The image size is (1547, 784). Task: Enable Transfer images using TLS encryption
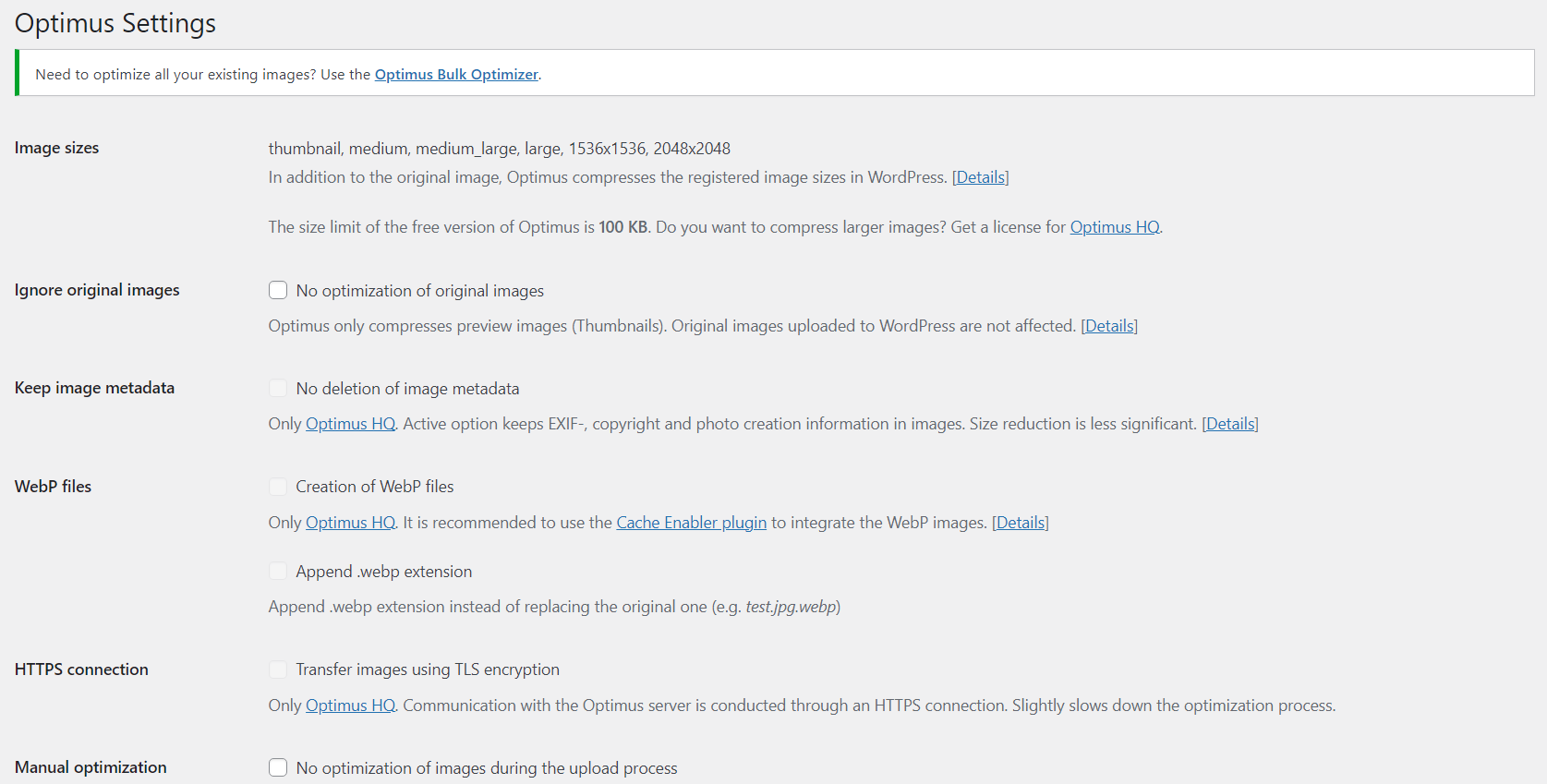tap(278, 669)
